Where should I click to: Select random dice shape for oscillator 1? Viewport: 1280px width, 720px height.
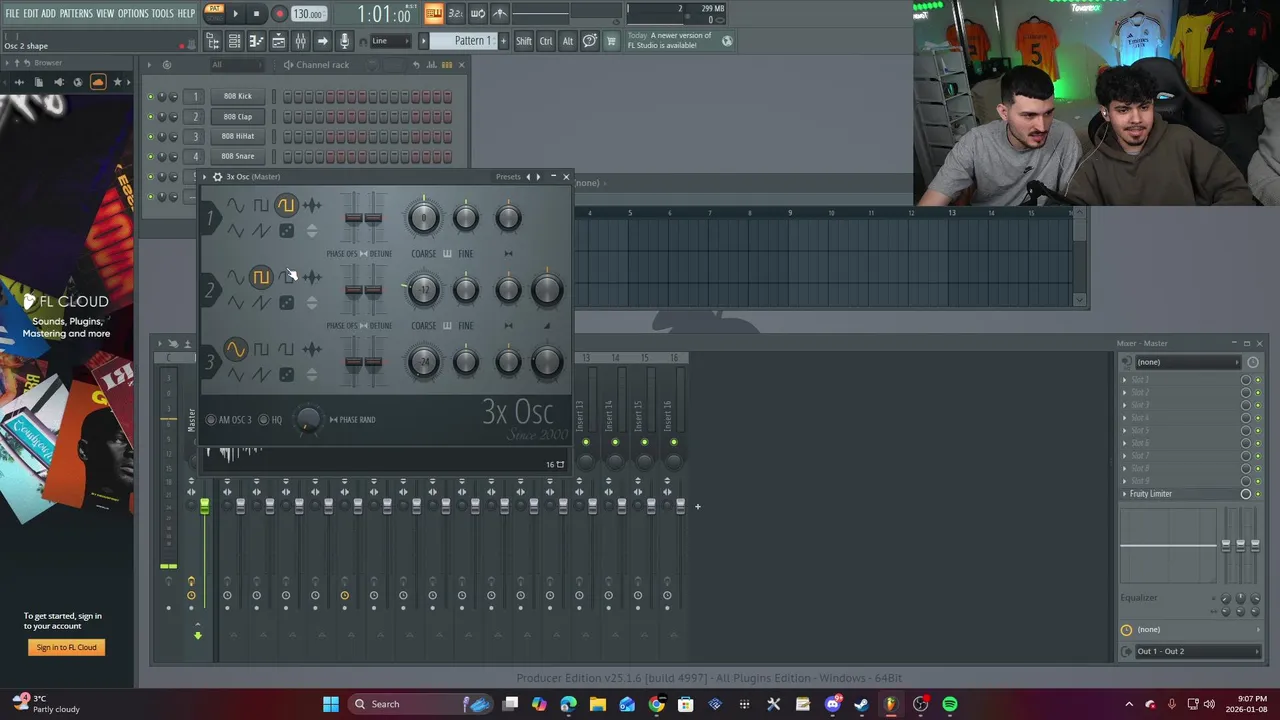point(287,231)
